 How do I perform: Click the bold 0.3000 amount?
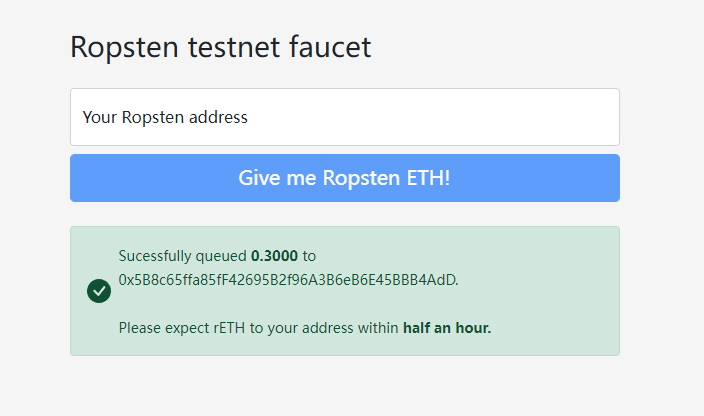pos(274,256)
